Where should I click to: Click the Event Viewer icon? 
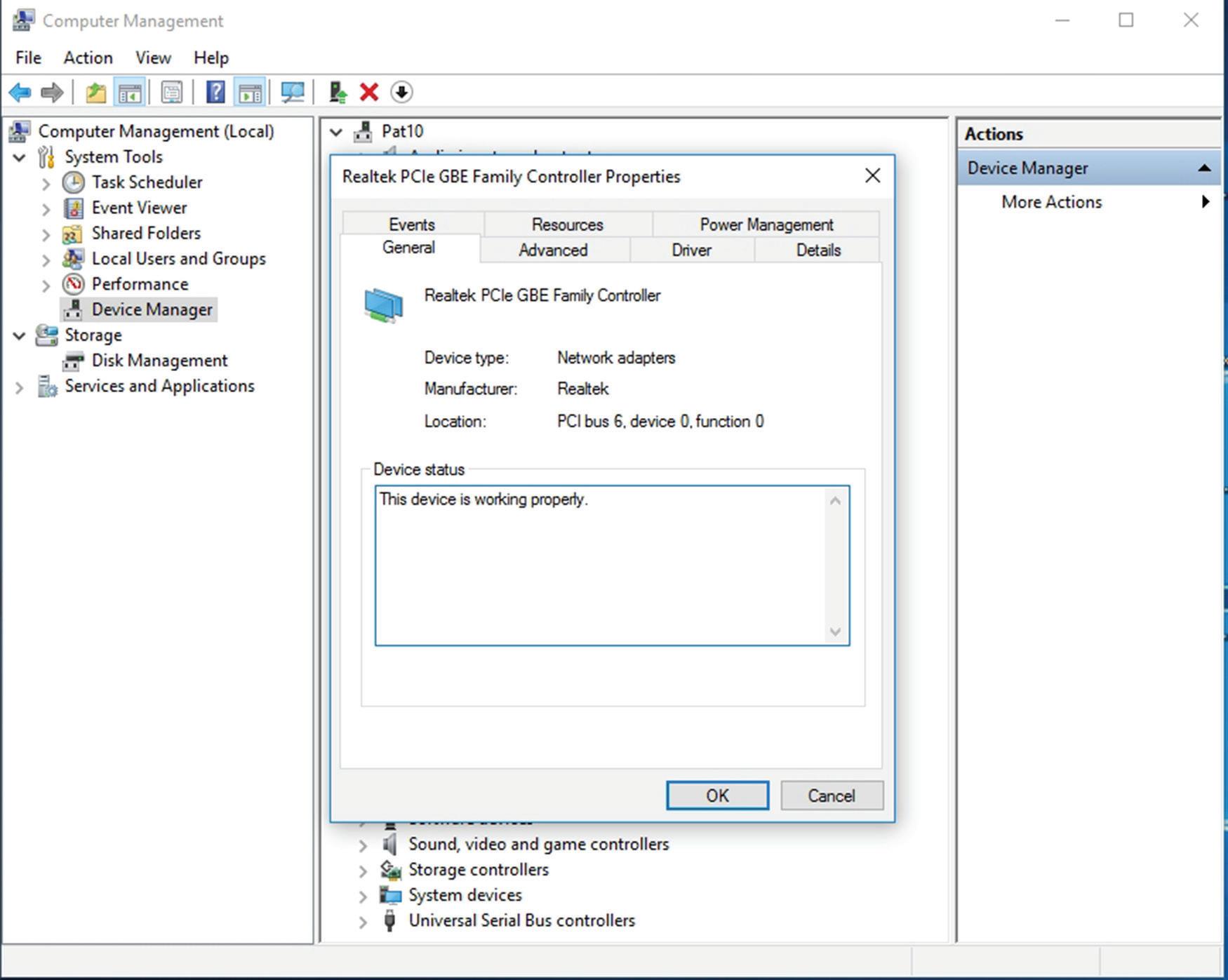(x=73, y=208)
